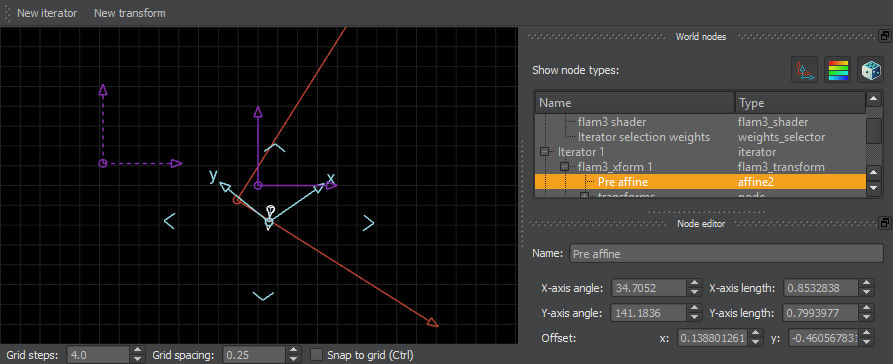Expand the transforms tree node
This screenshot has height=364, width=893.
(584, 196)
